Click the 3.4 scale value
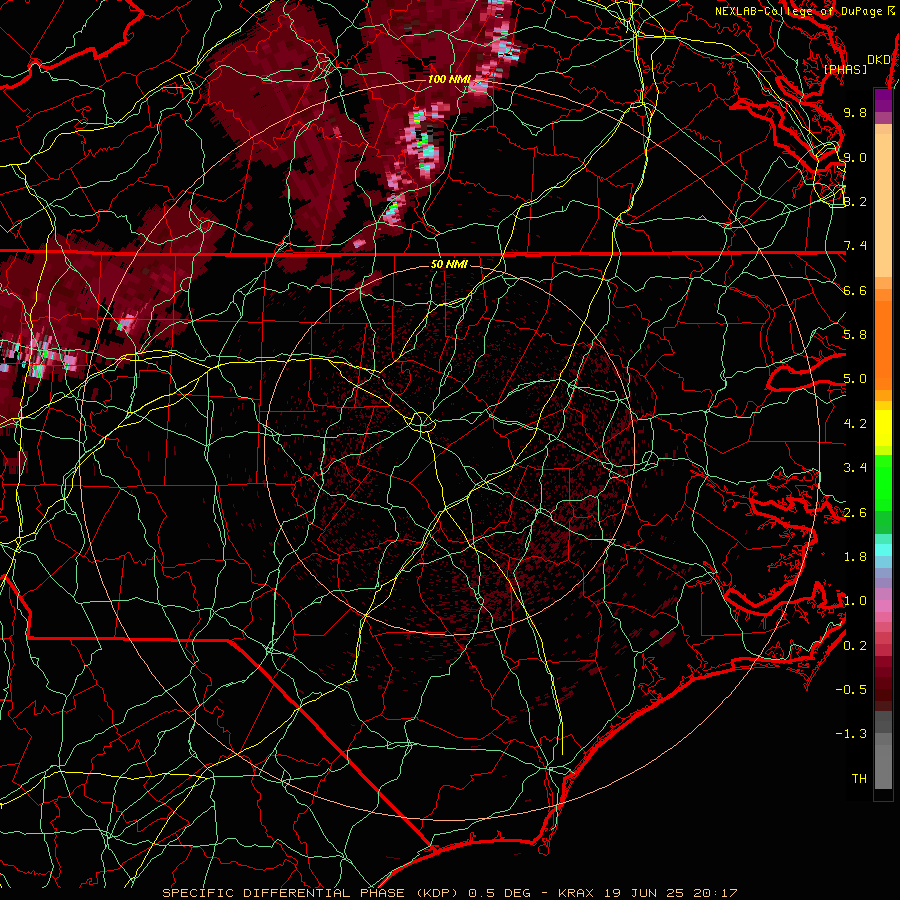 [855, 468]
